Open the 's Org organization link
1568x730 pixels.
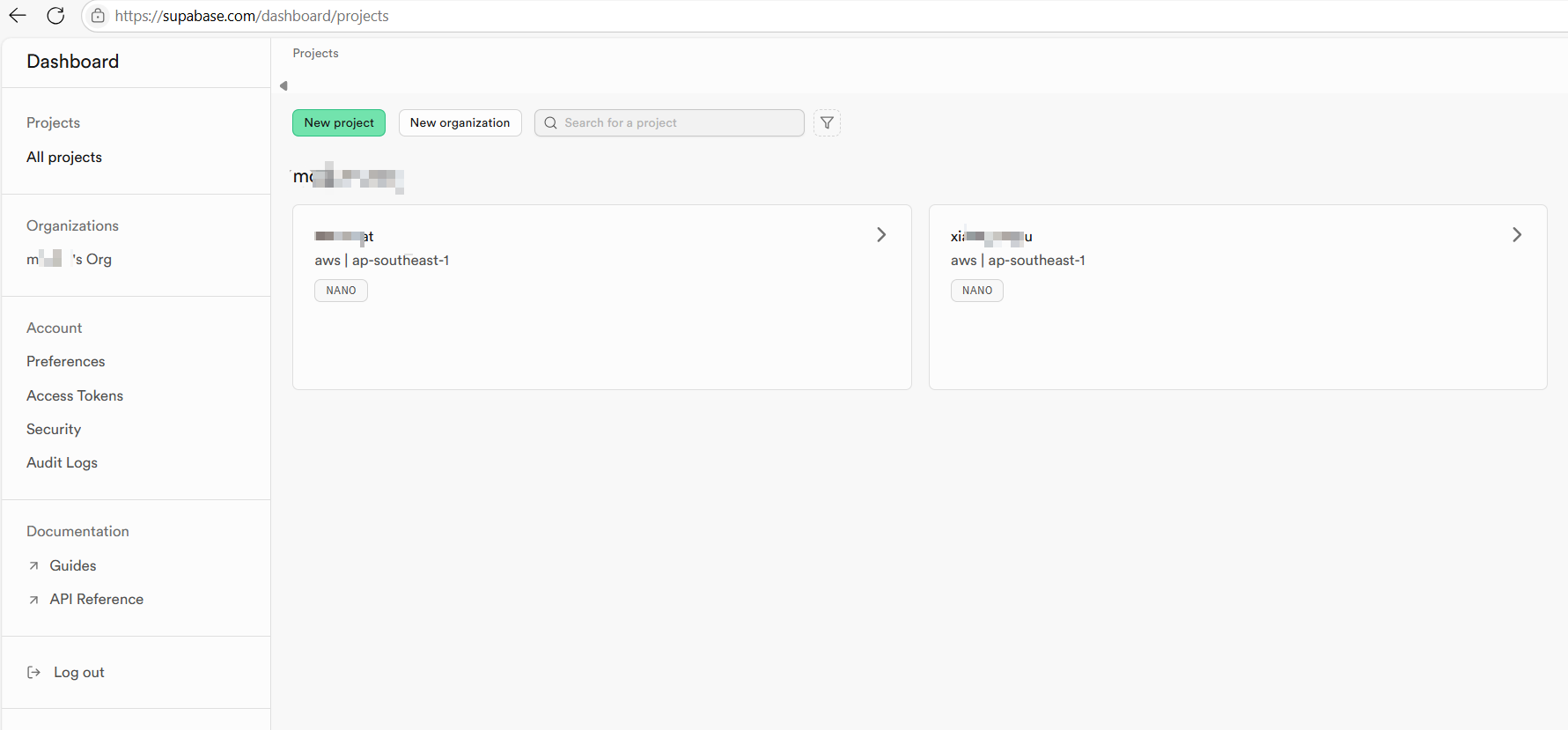tap(69, 259)
